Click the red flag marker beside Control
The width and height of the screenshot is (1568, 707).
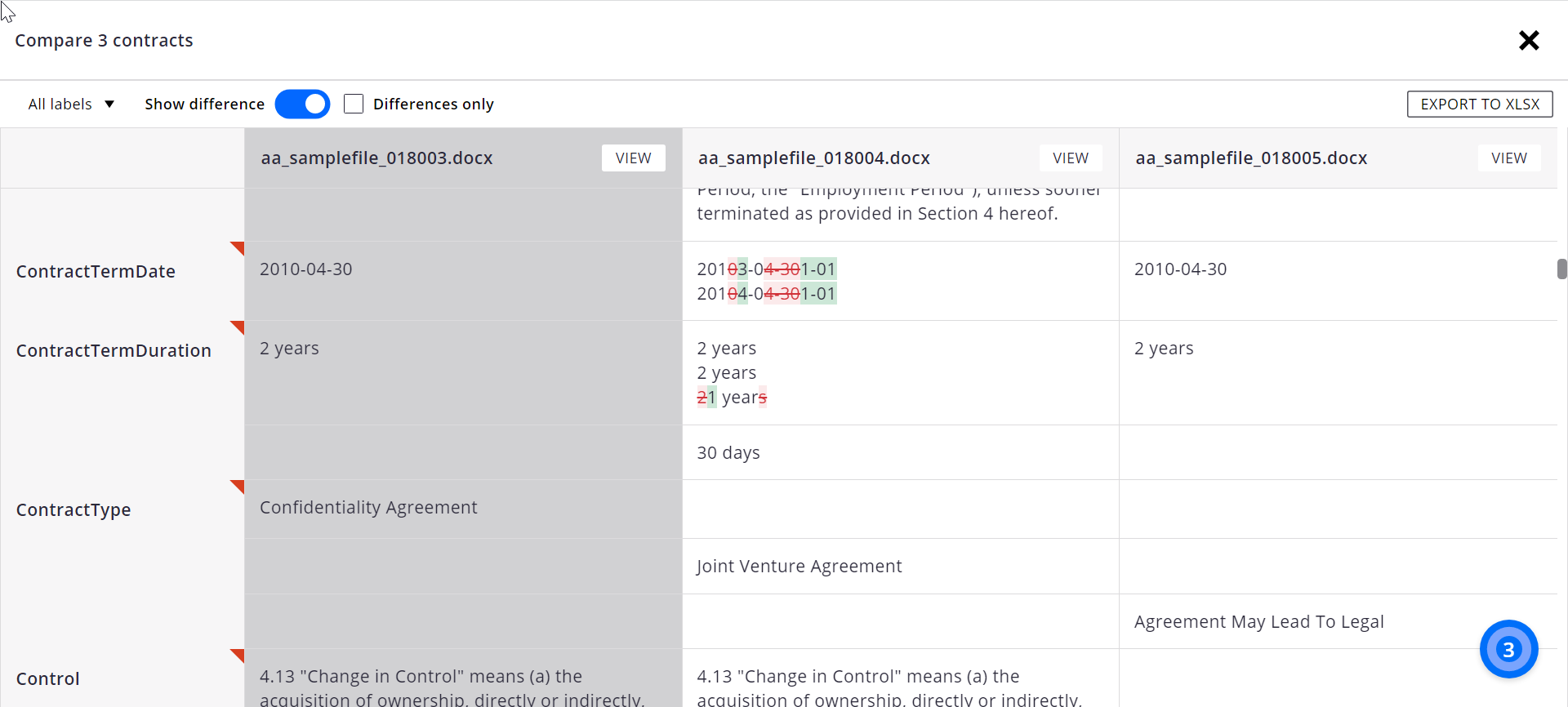(x=237, y=654)
